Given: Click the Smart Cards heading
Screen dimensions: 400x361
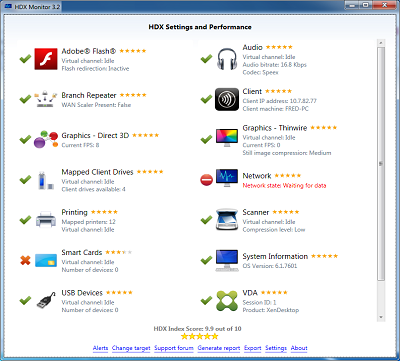Looking at the screenshot, I should [82, 252].
